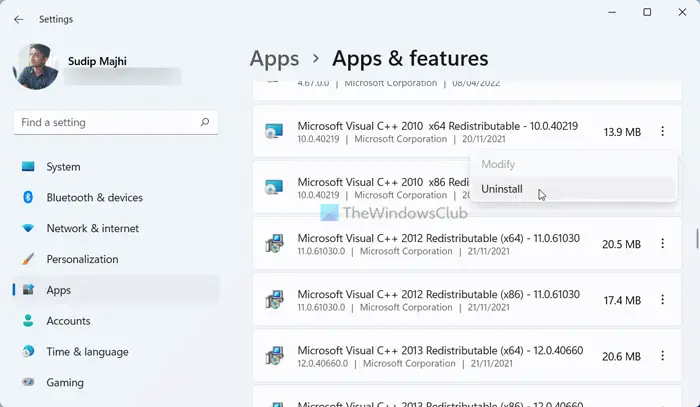Click the 12.0.40660.0 version number
This screenshot has width=700, height=407.
click(x=322, y=363)
